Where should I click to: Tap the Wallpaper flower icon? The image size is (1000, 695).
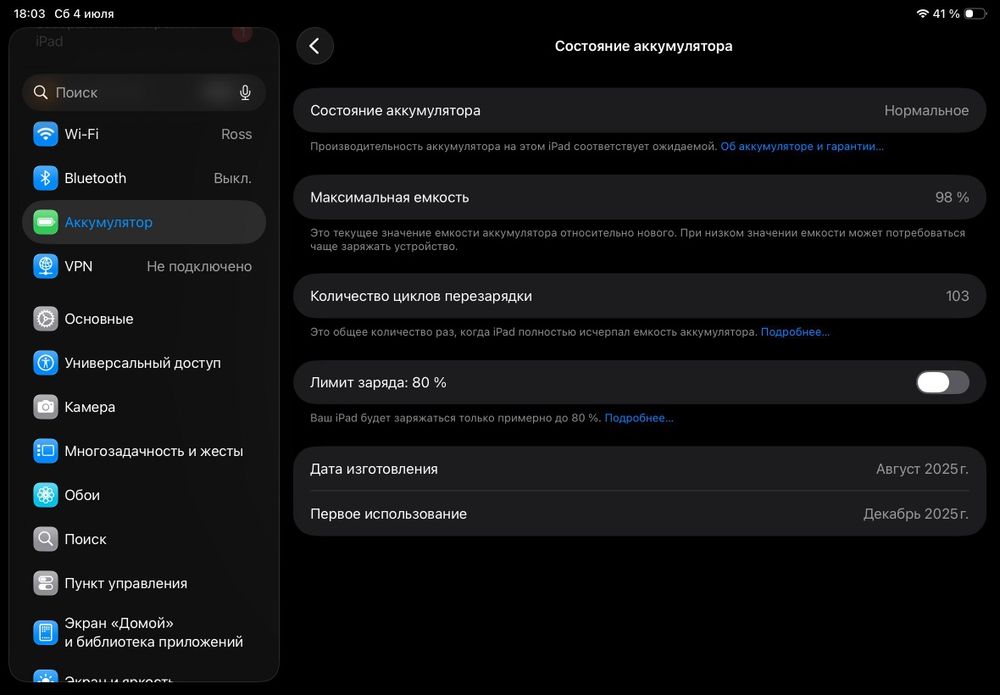[45, 495]
